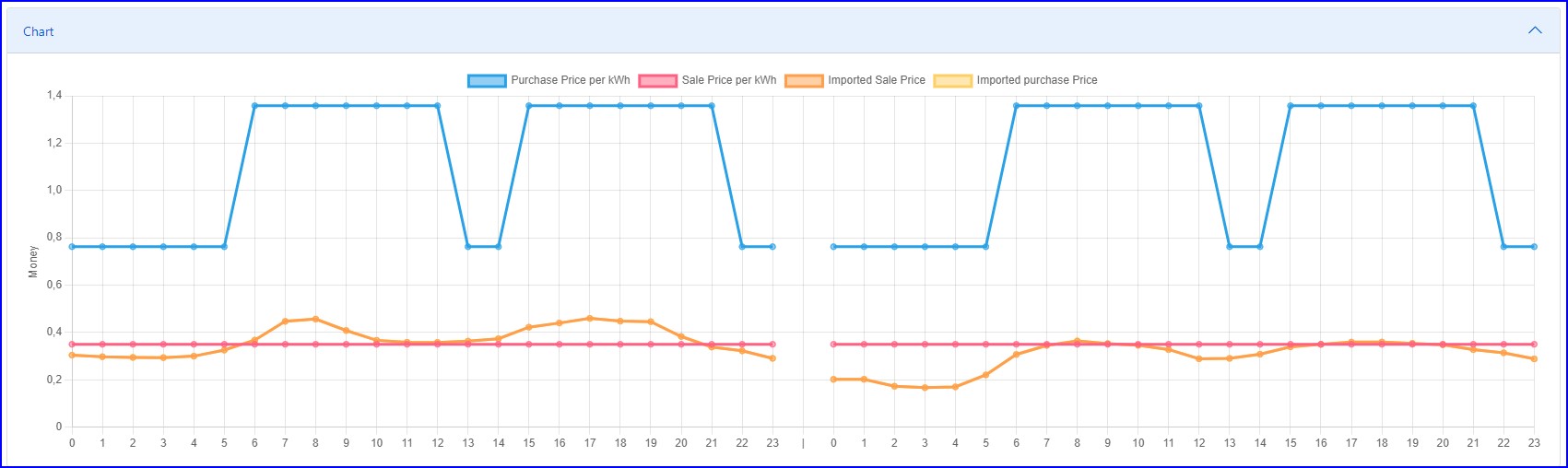The width and height of the screenshot is (1568, 468).
Task: Click the blue point at hour 21, right day
Action: [1473, 106]
